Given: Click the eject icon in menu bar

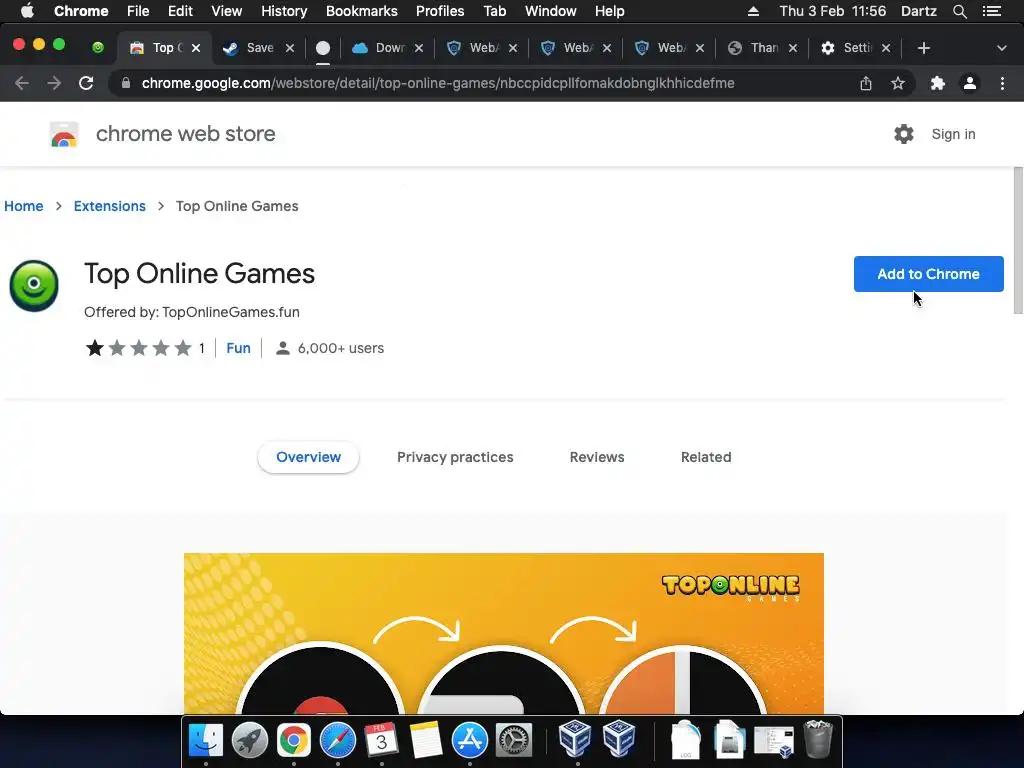Looking at the screenshot, I should [x=753, y=11].
